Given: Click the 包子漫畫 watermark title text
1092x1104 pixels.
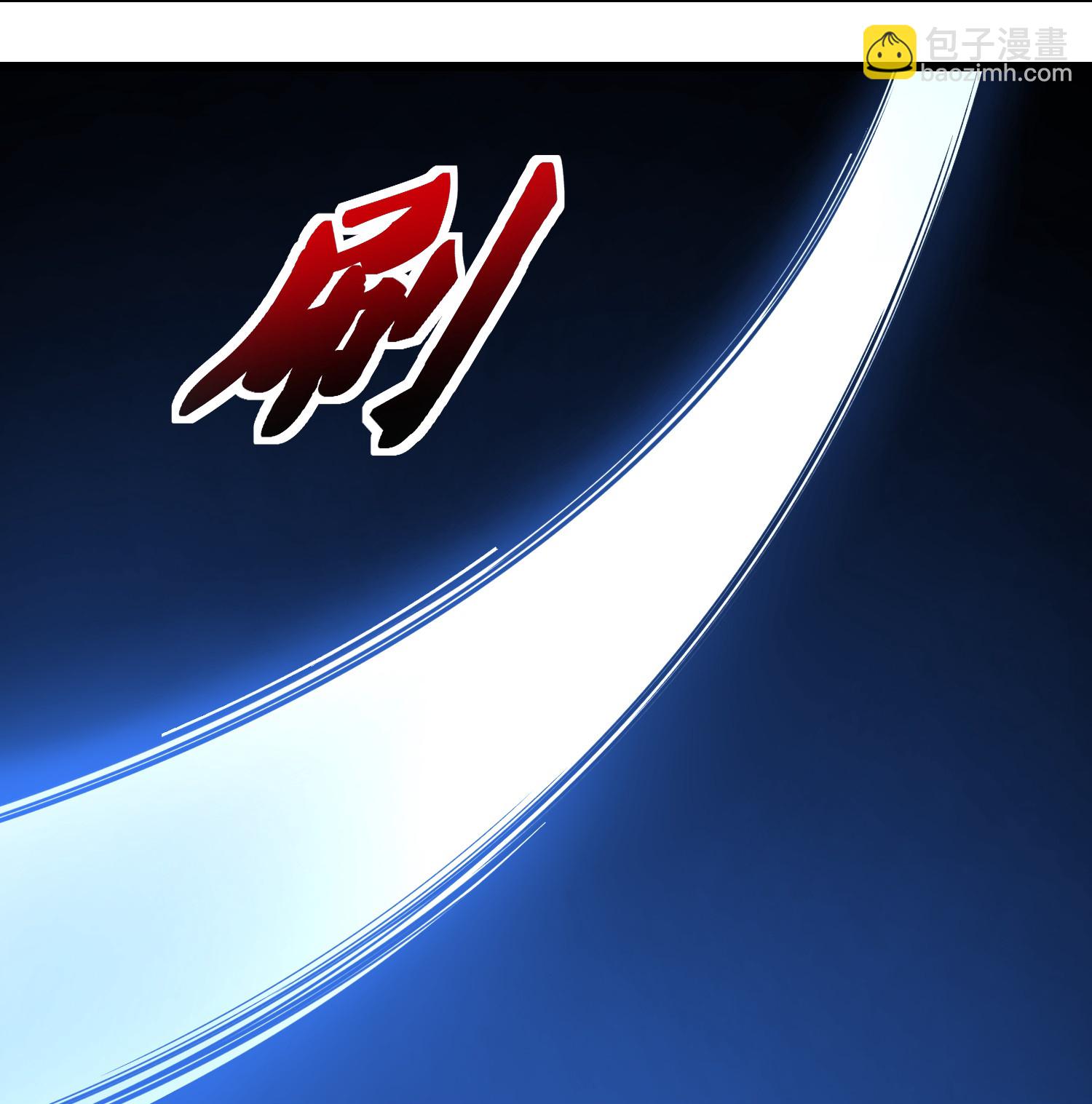Looking at the screenshot, I should click(996, 45).
